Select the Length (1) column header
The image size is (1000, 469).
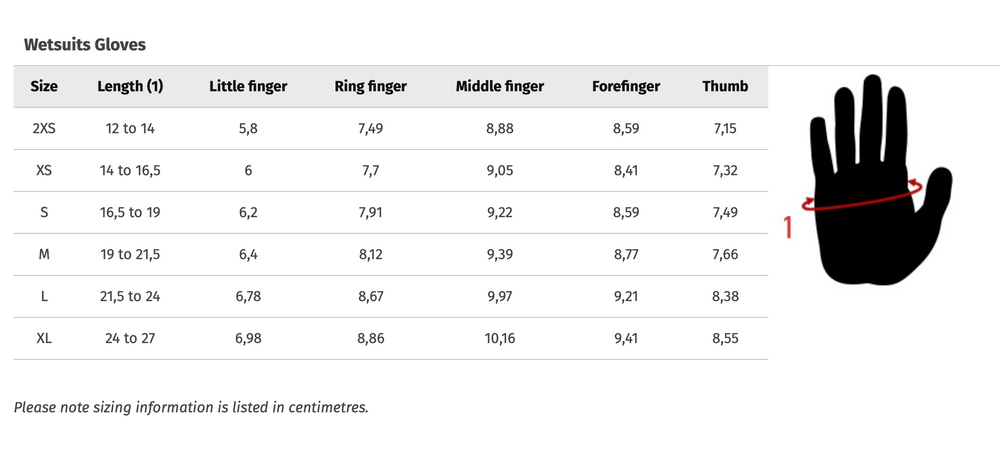coord(130,86)
